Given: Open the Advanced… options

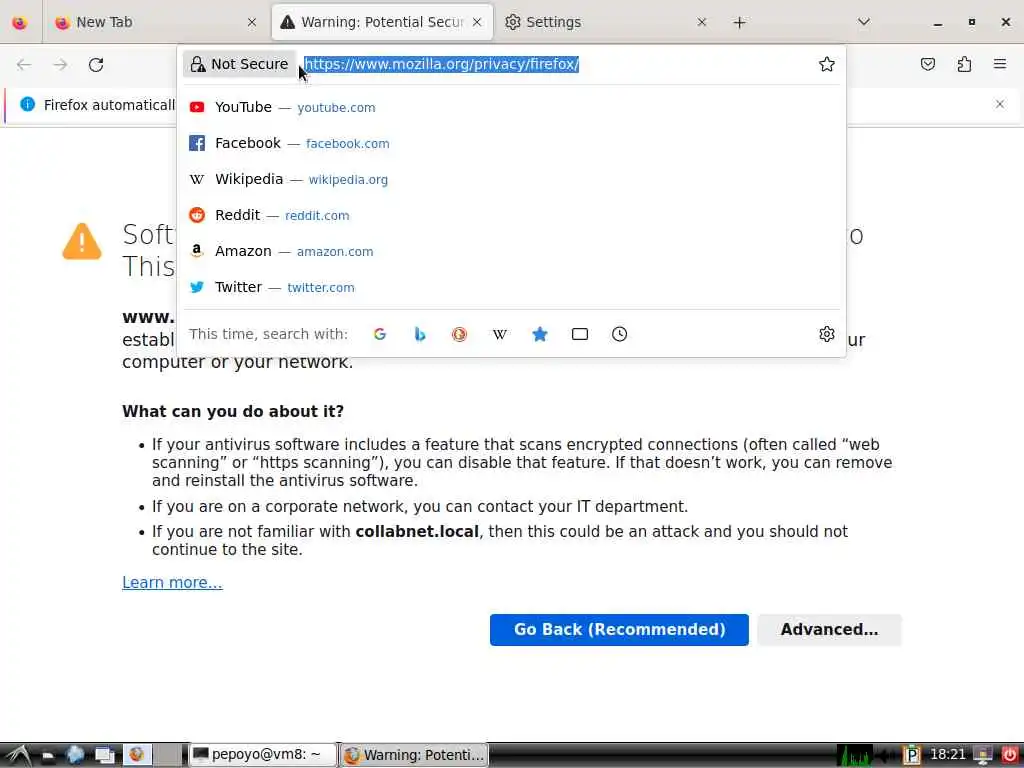Looking at the screenshot, I should (x=829, y=630).
